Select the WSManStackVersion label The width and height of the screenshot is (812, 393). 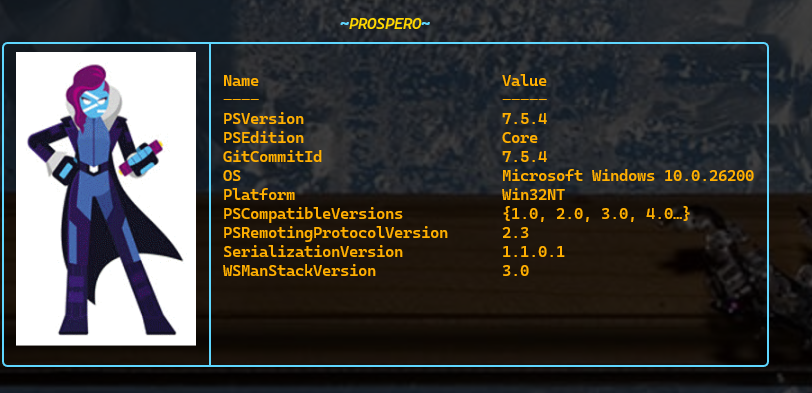coord(299,271)
